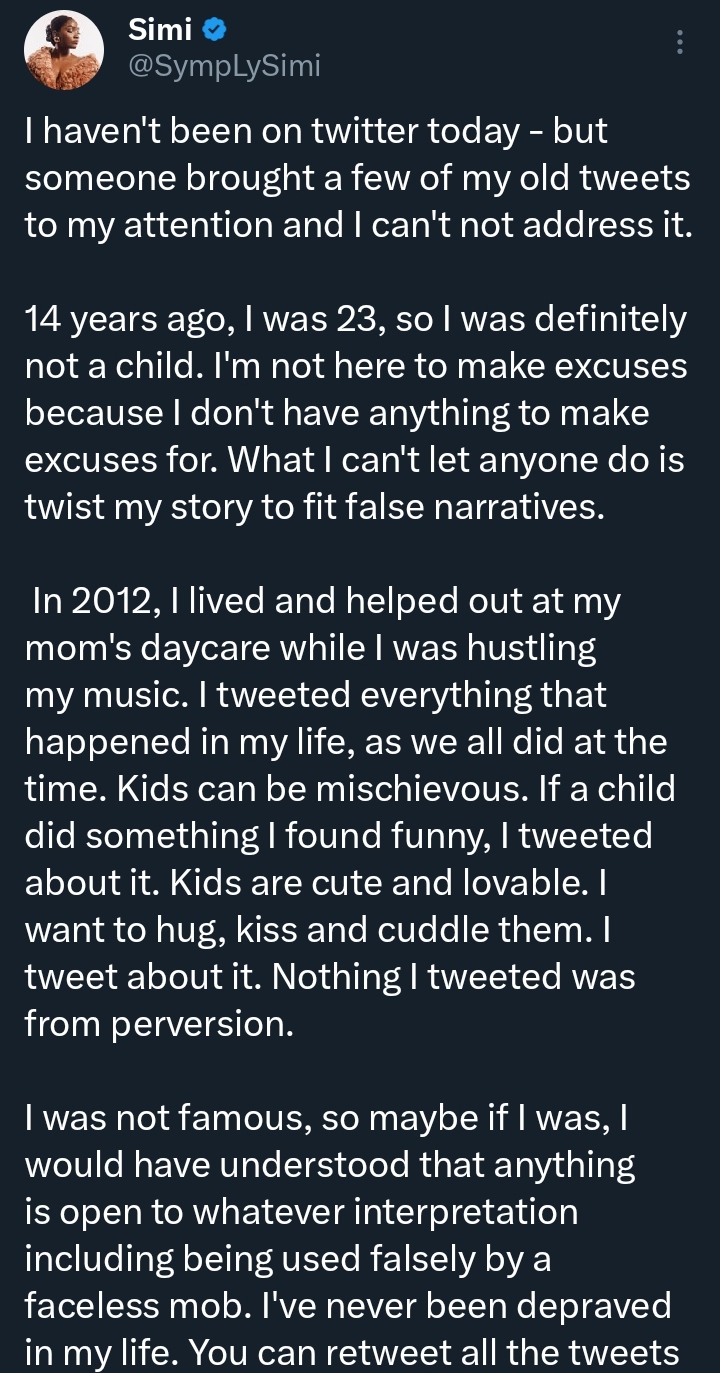Click the line "faceless mob. I've never been depraved"

pos(347,1306)
